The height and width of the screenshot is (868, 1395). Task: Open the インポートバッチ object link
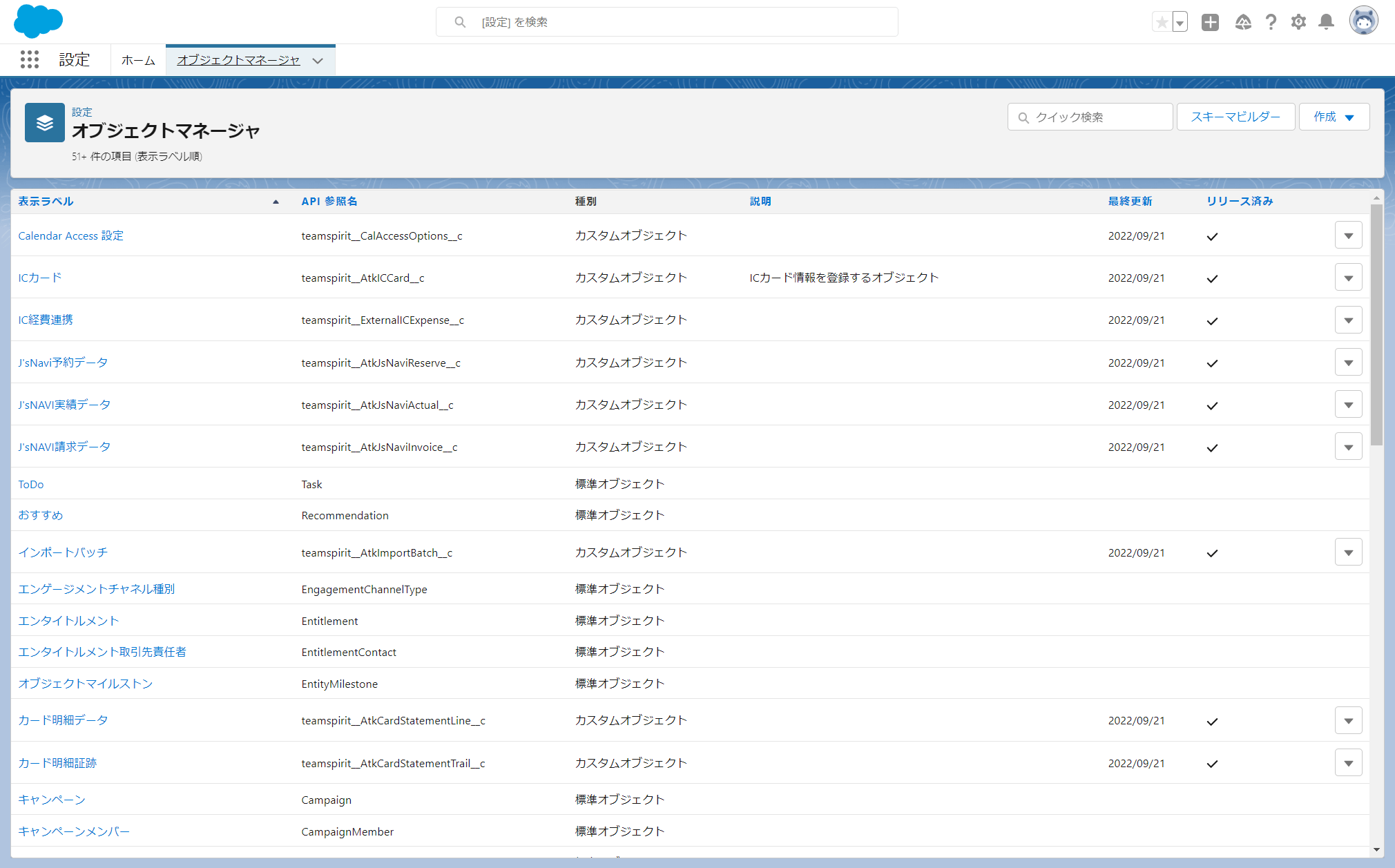coord(63,552)
